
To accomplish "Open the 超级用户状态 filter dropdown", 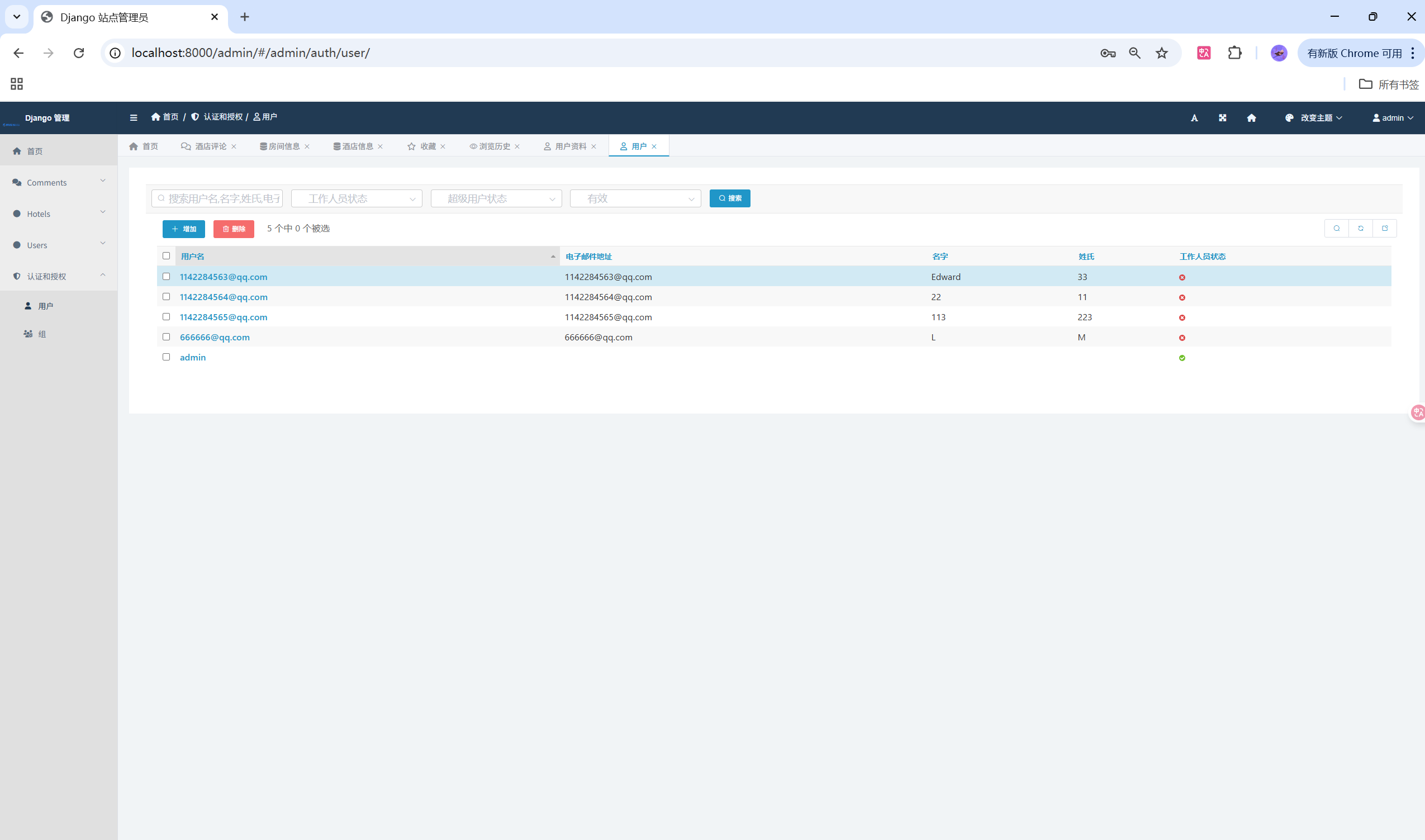I will [x=496, y=198].
